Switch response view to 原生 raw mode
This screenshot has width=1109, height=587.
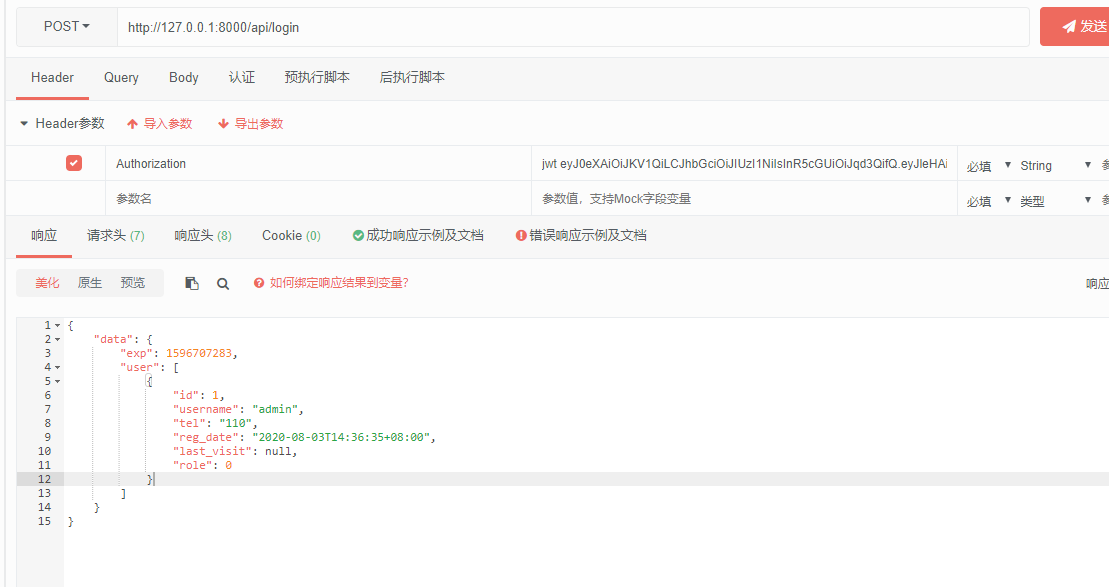pyautogui.click(x=90, y=283)
